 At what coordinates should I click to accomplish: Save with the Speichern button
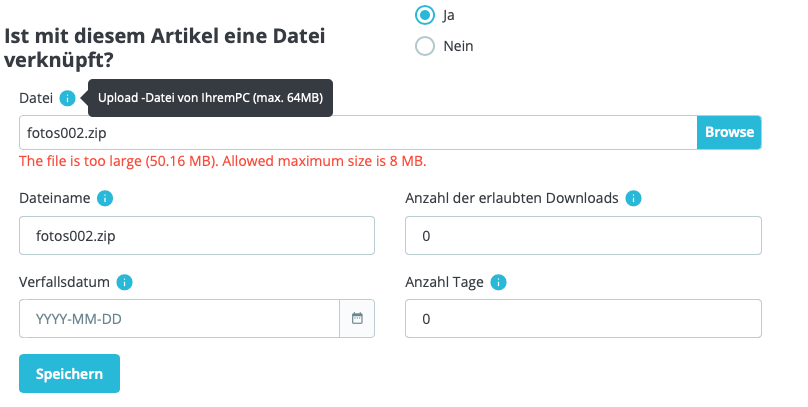click(70, 374)
